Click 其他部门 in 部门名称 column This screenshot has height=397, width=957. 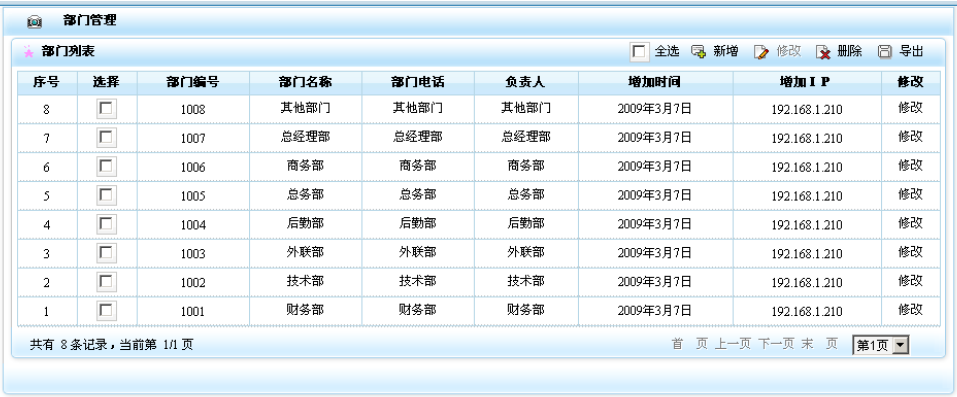coord(305,108)
